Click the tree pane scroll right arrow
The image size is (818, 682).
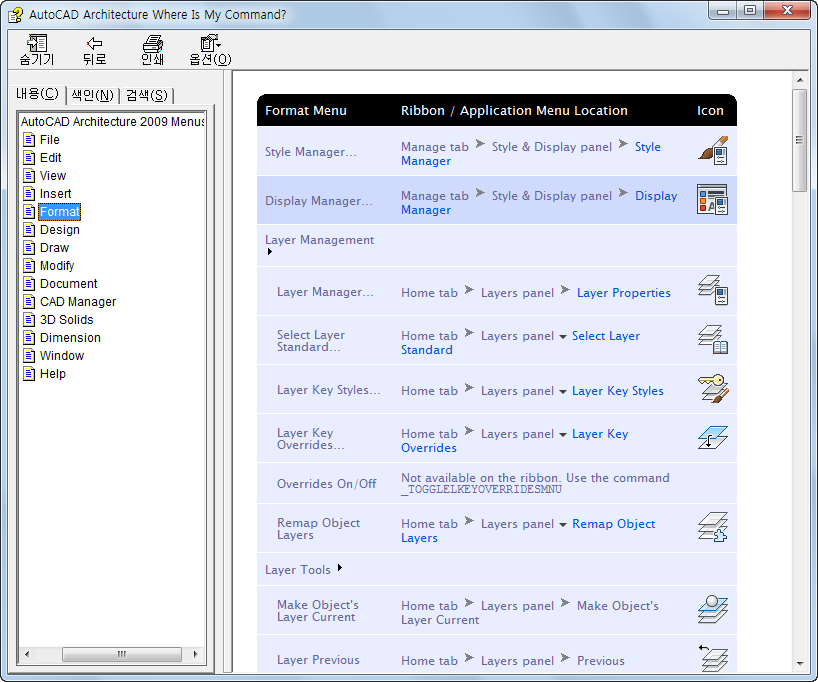[196, 654]
